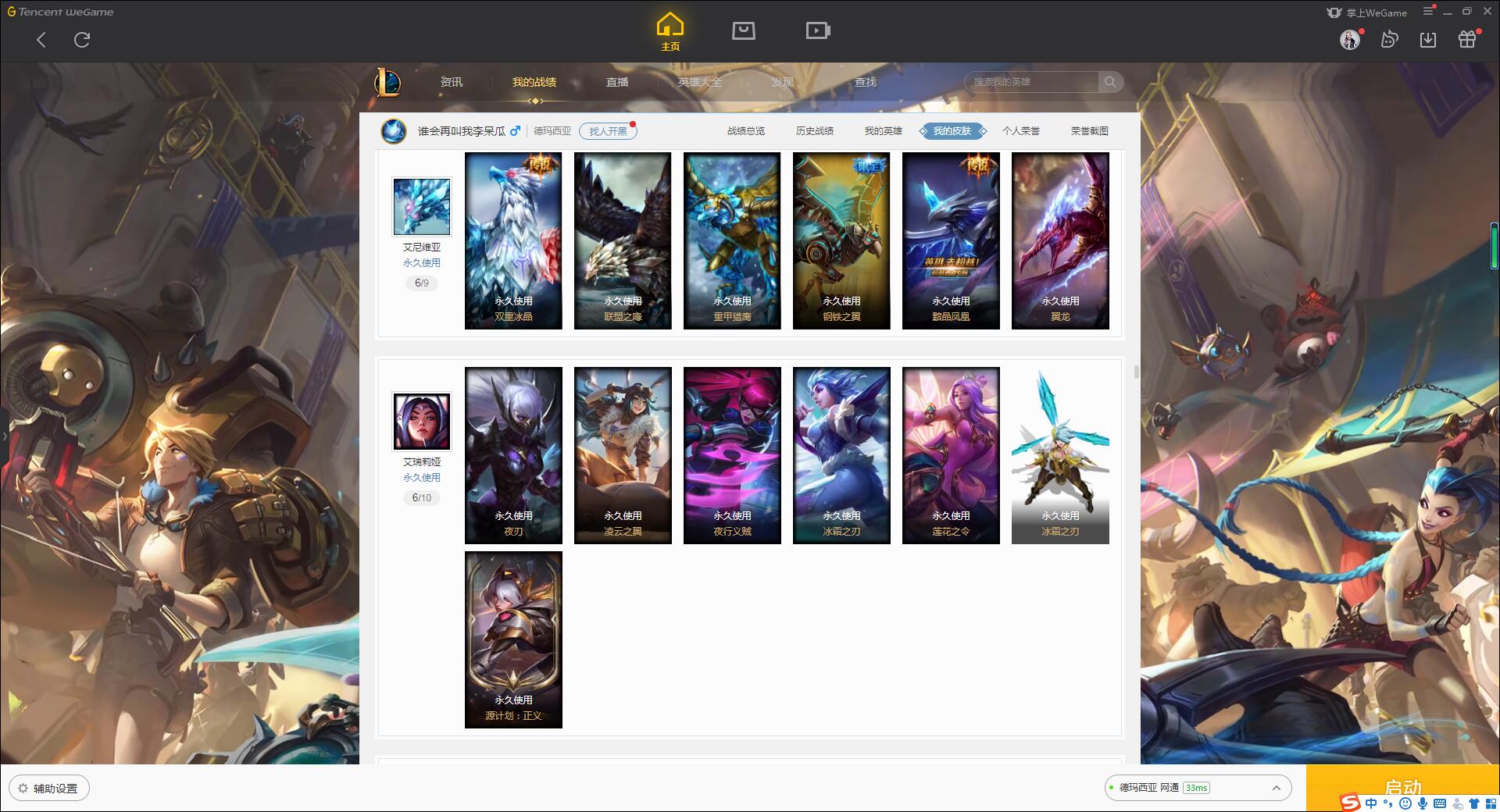Open Sogou toolbox grid icon
Screen dimensions: 1500x812
[x=1491, y=803]
